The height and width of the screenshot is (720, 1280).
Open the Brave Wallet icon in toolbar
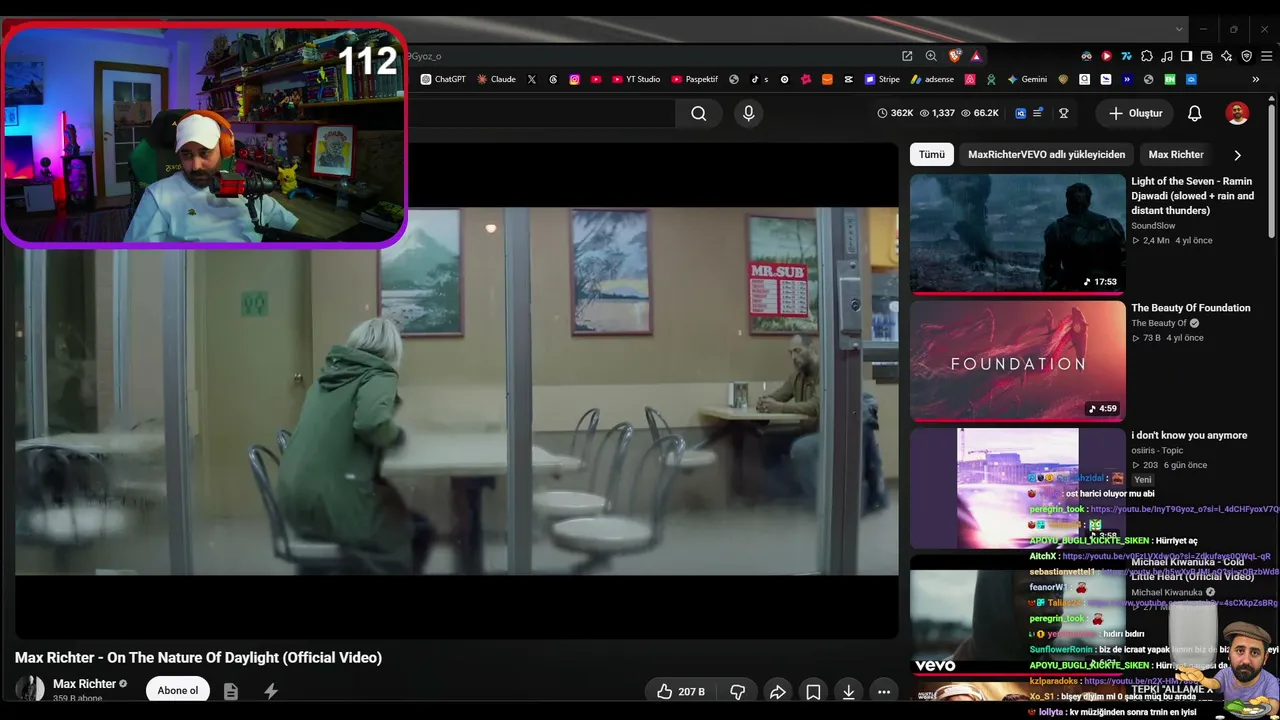click(x=1206, y=56)
